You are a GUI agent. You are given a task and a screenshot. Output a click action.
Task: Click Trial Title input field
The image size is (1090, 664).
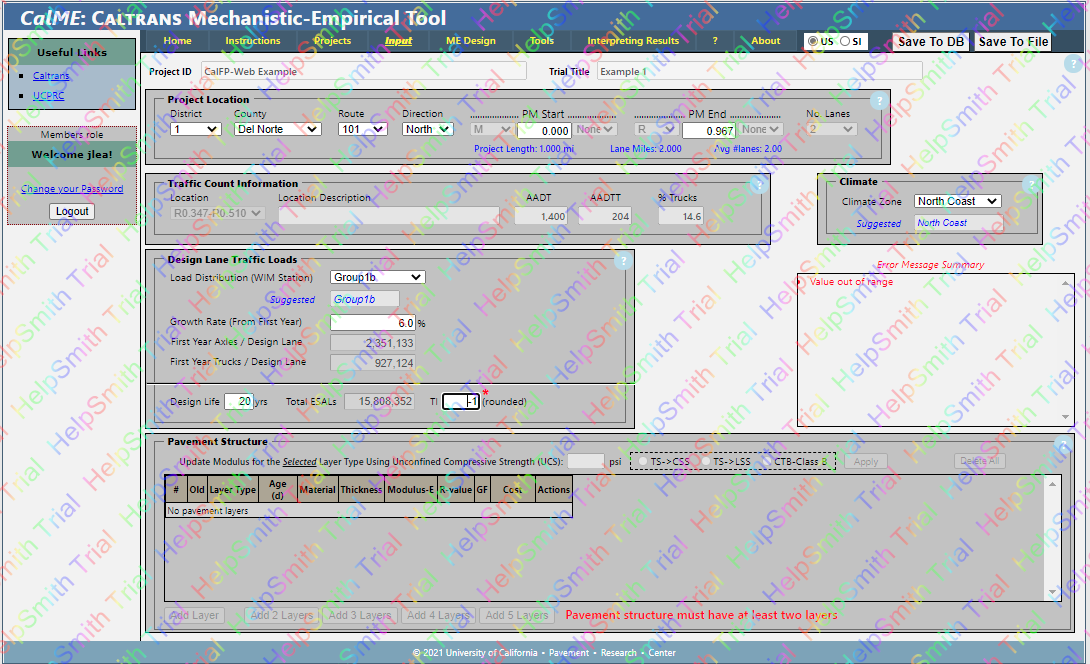point(760,72)
